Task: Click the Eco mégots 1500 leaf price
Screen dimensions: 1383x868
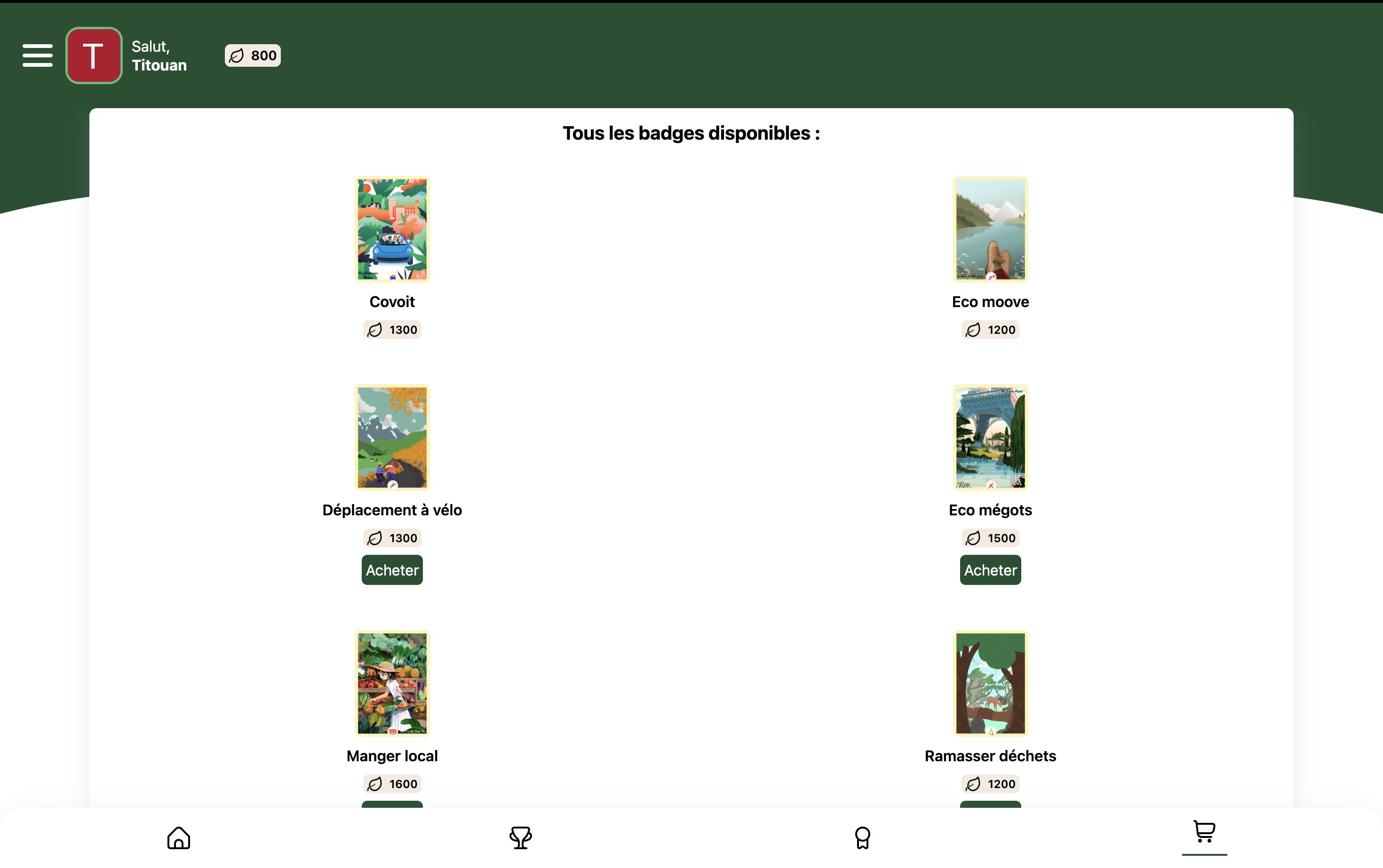Action: tap(990, 538)
